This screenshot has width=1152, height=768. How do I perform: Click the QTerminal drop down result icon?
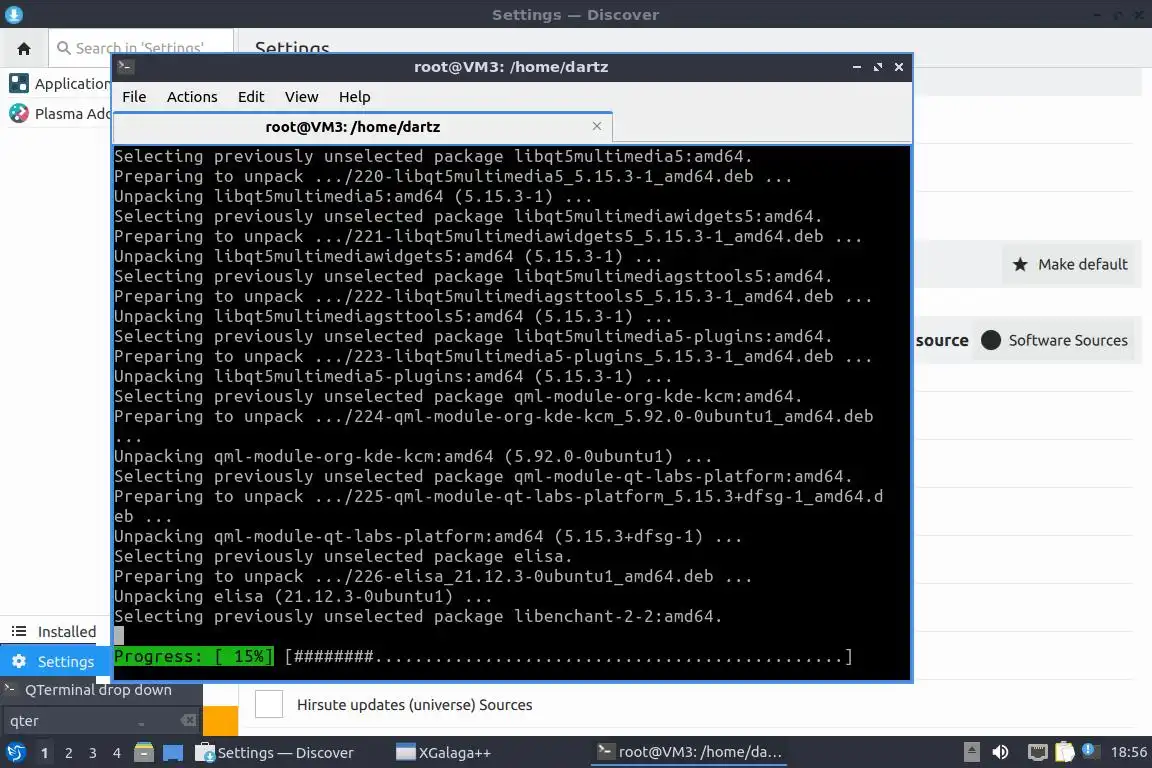coord(10,689)
